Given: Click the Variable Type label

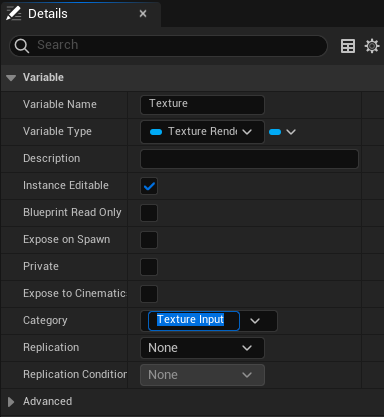Looking at the screenshot, I should point(57,132).
